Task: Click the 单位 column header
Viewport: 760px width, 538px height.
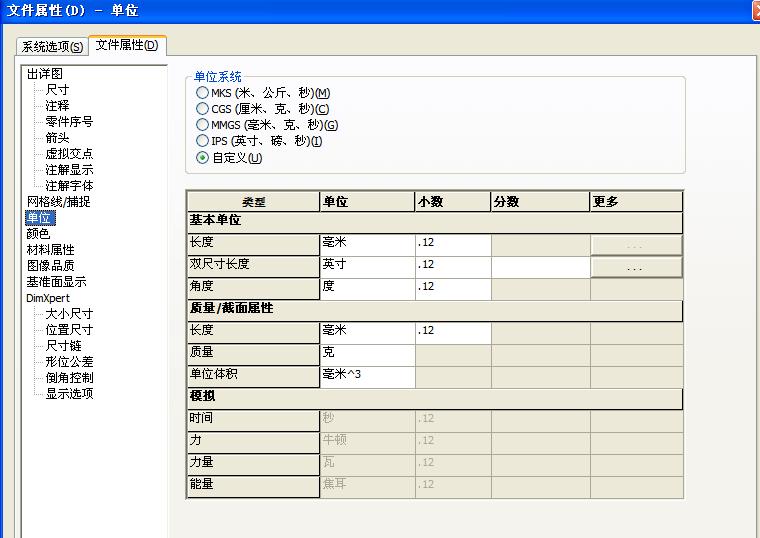Action: 367,202
